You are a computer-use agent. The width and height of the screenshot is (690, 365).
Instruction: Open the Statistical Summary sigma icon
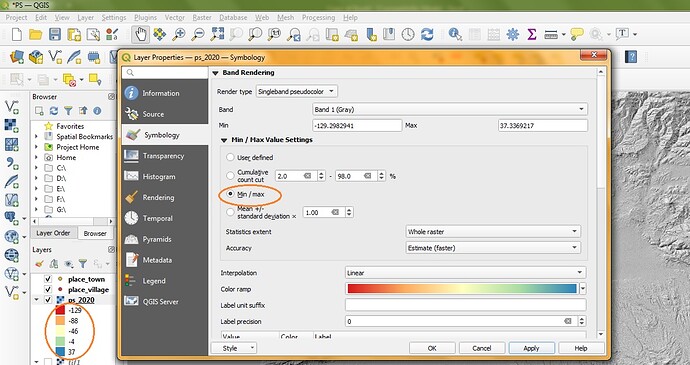coord(532,34)
